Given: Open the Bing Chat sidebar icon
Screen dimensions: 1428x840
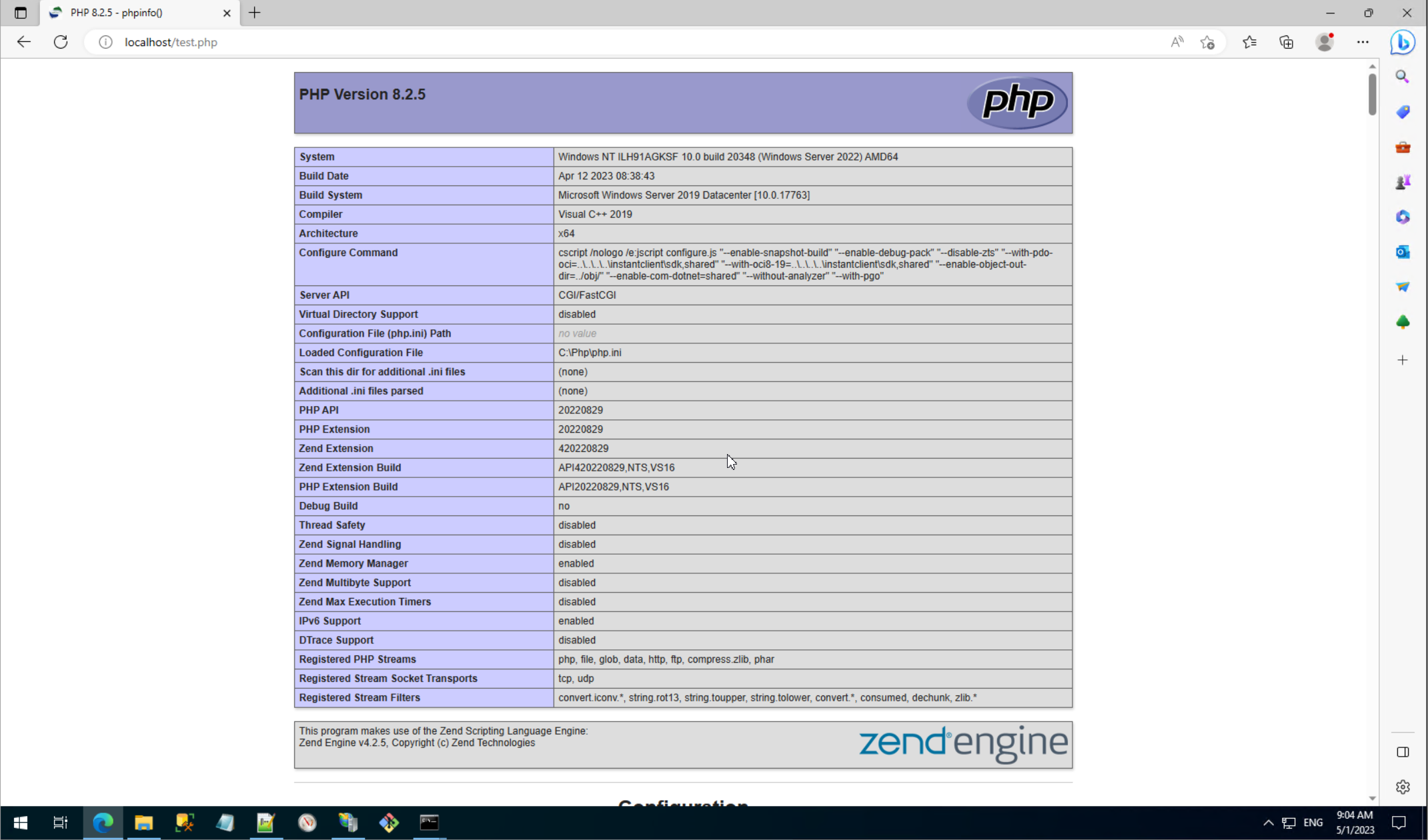Looking at the screenshot, I should coord(1403,42).
